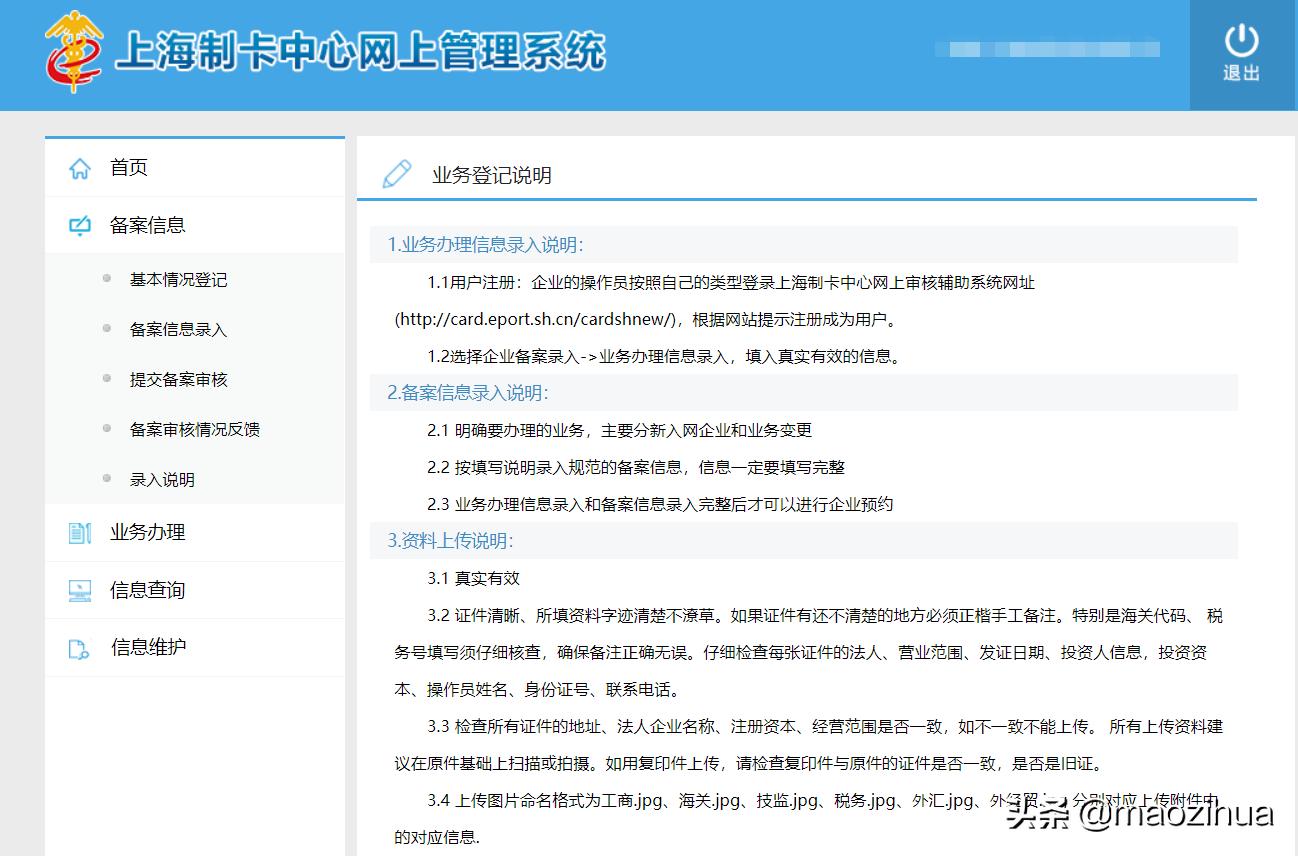
Task: Click the 1.业务办理信息录入说明 section header
Action: click(804, 245)
